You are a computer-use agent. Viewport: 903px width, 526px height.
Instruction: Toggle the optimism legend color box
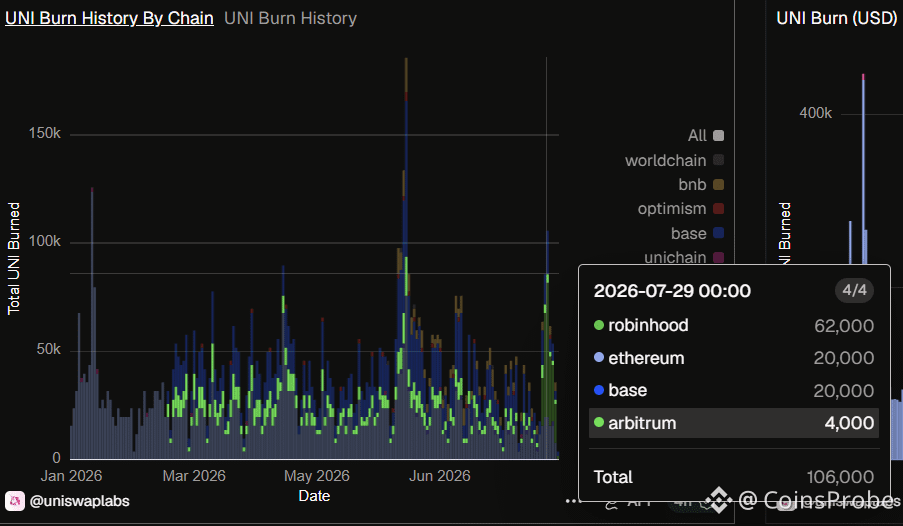click(x=718, y=209)
